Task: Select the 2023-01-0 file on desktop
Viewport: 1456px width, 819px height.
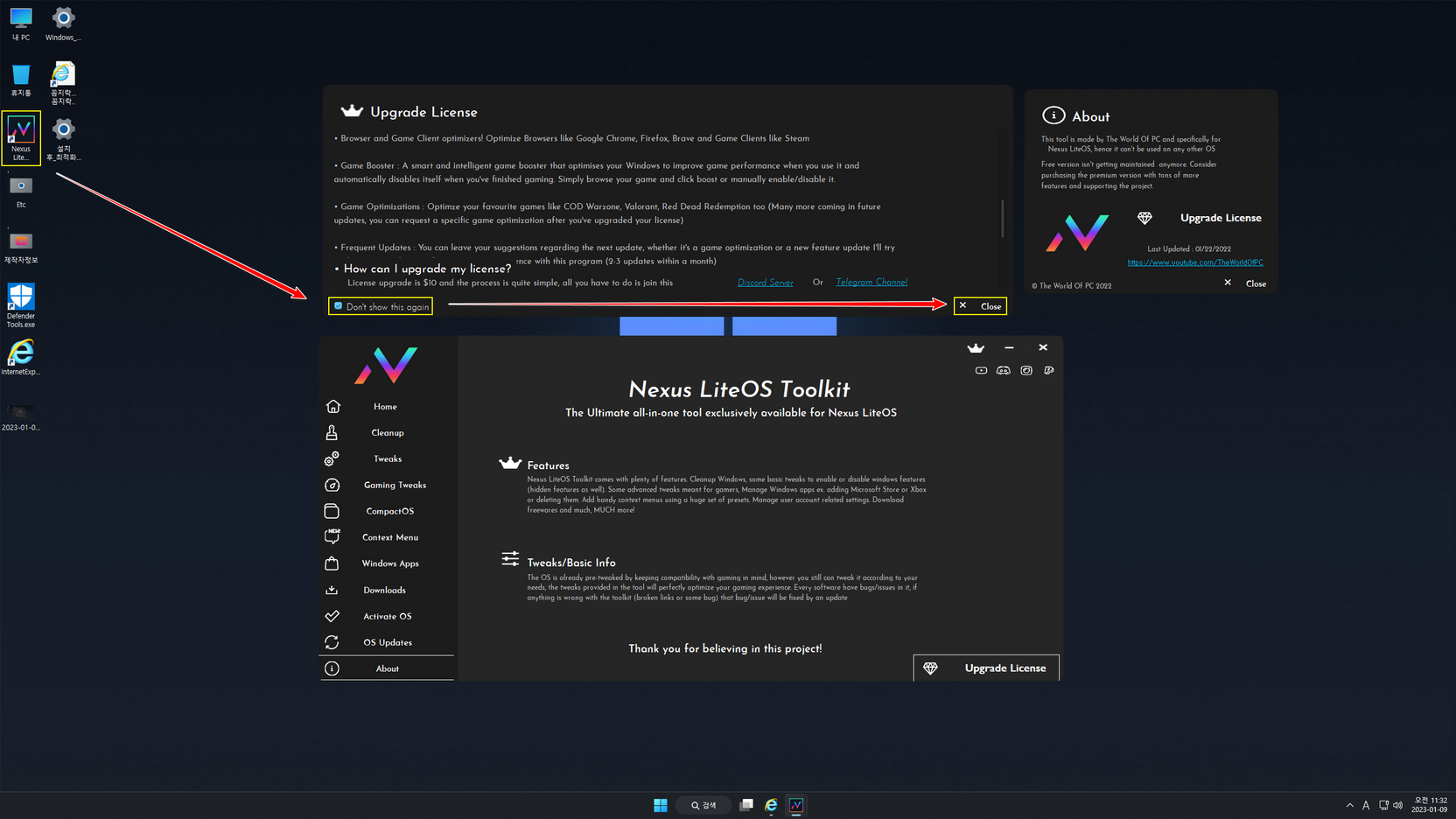Action: pos(21,416)
